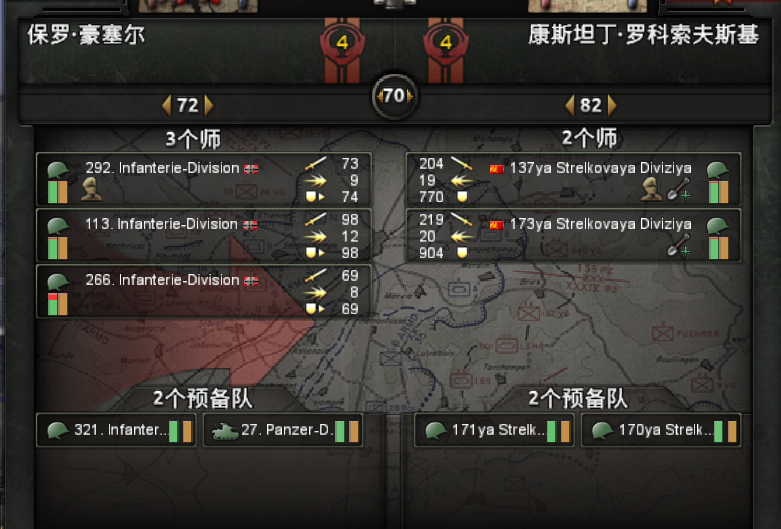Click the 266. Infanterie-Division attack sword icon
Image resolution: width=781 pixels, height=529 pixels.
pyautogui.click(x=315, y=275)
